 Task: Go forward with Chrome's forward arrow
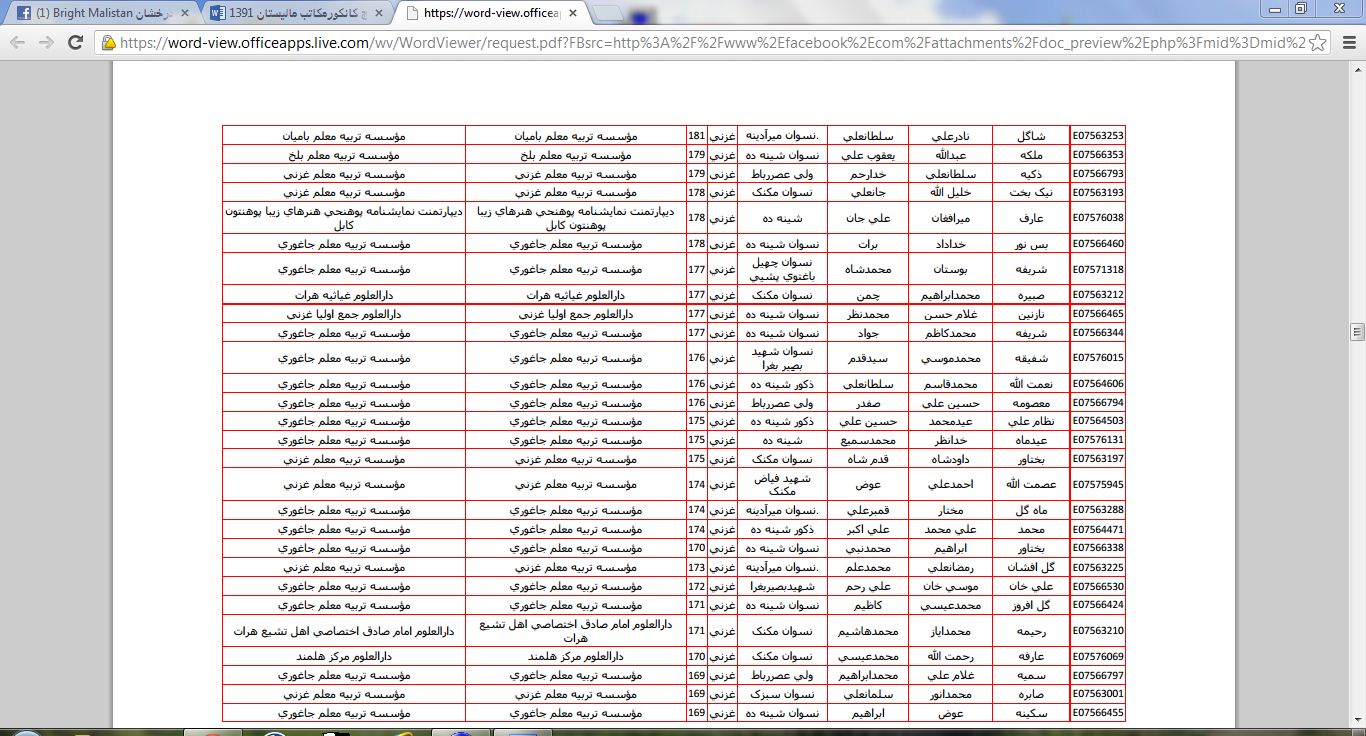pos(46,43)
